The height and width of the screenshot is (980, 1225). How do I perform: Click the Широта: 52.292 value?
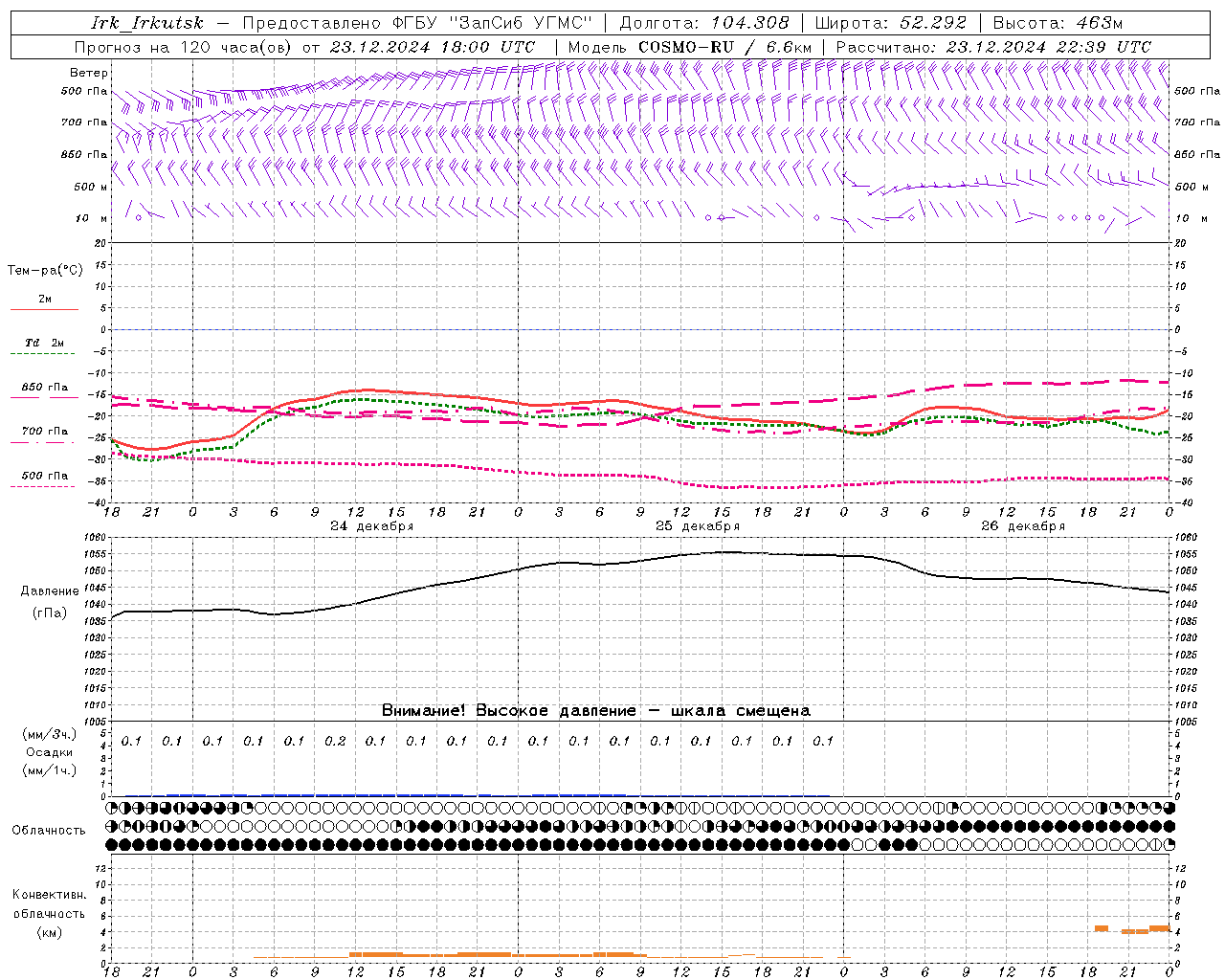(x=891, y=23)
